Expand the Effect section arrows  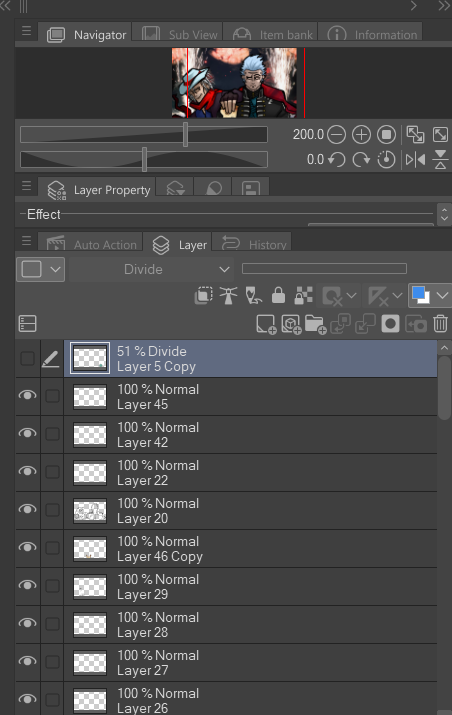pos(445,214)
